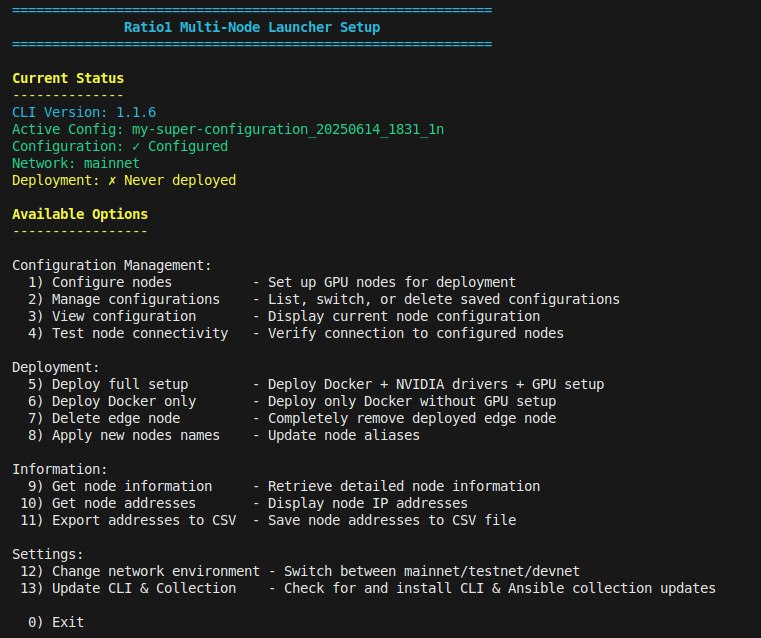This screenshot has height=638, width=761.
Task: Click the Network: mainnet status line
Action: 76,164
